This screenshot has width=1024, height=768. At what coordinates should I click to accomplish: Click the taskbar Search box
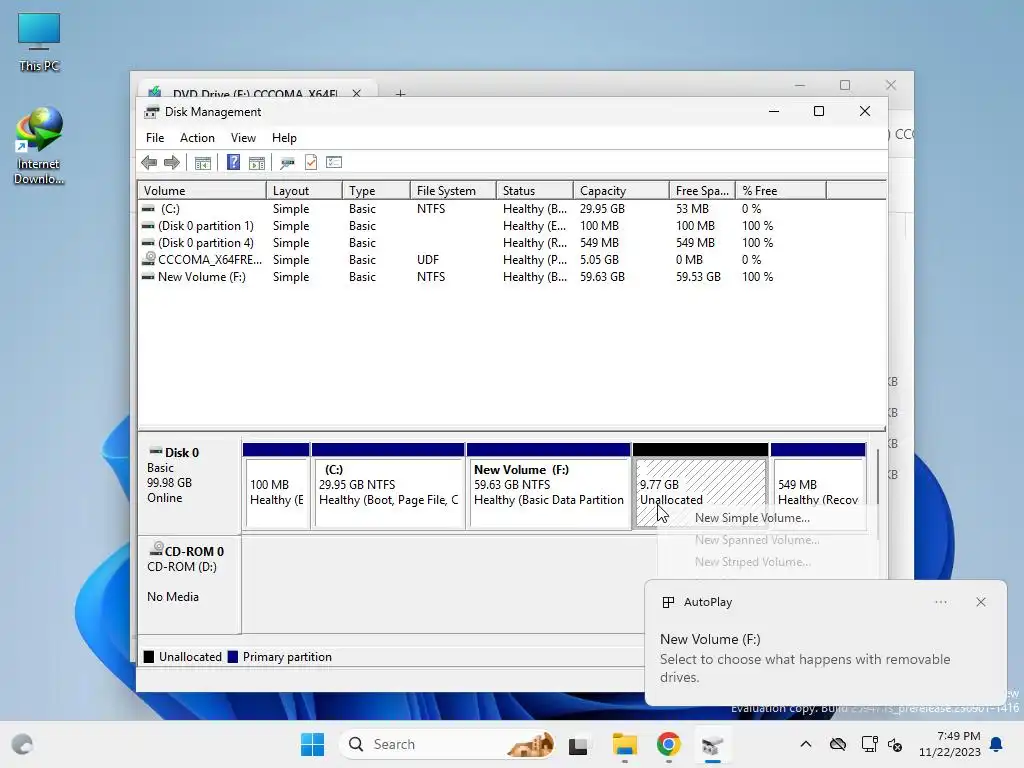[x=449, y=744]
